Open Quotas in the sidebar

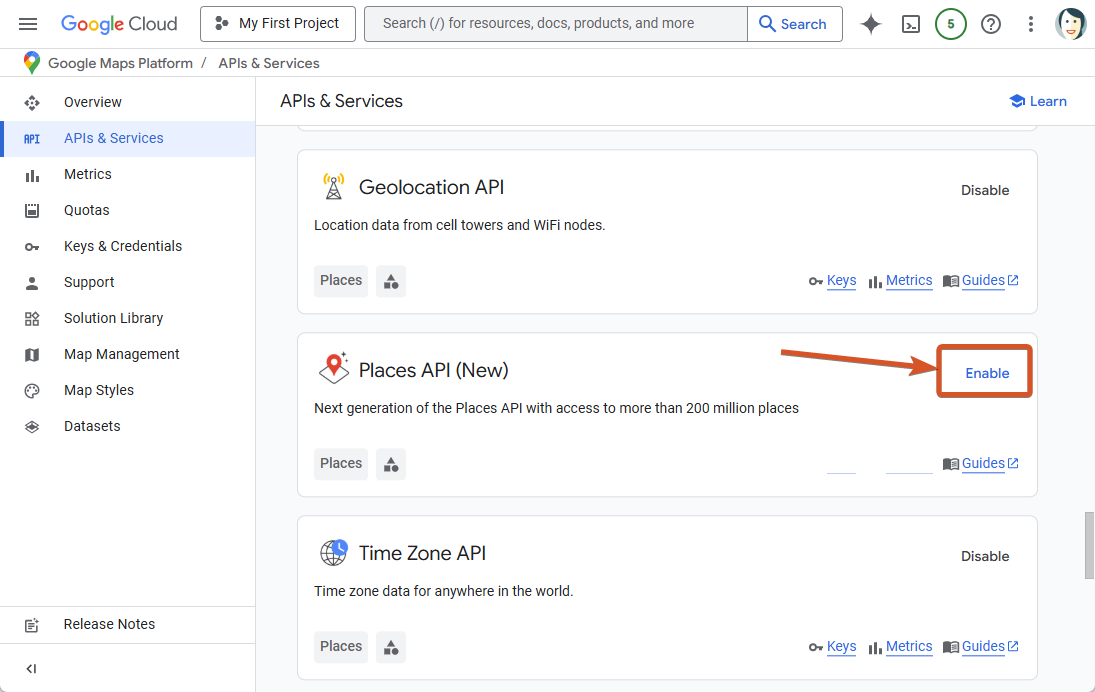point(128,210)
